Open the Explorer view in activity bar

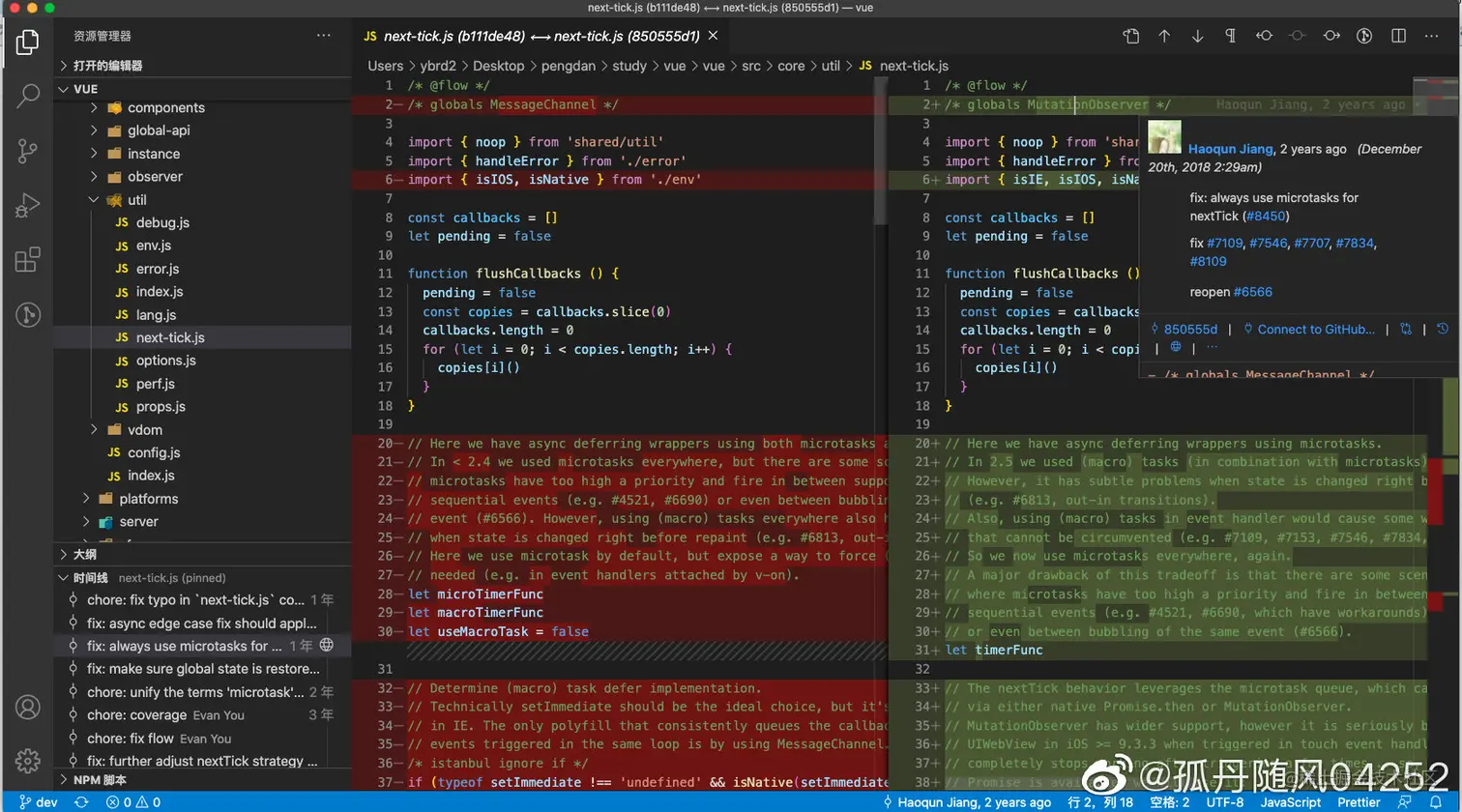click(28, 42)
